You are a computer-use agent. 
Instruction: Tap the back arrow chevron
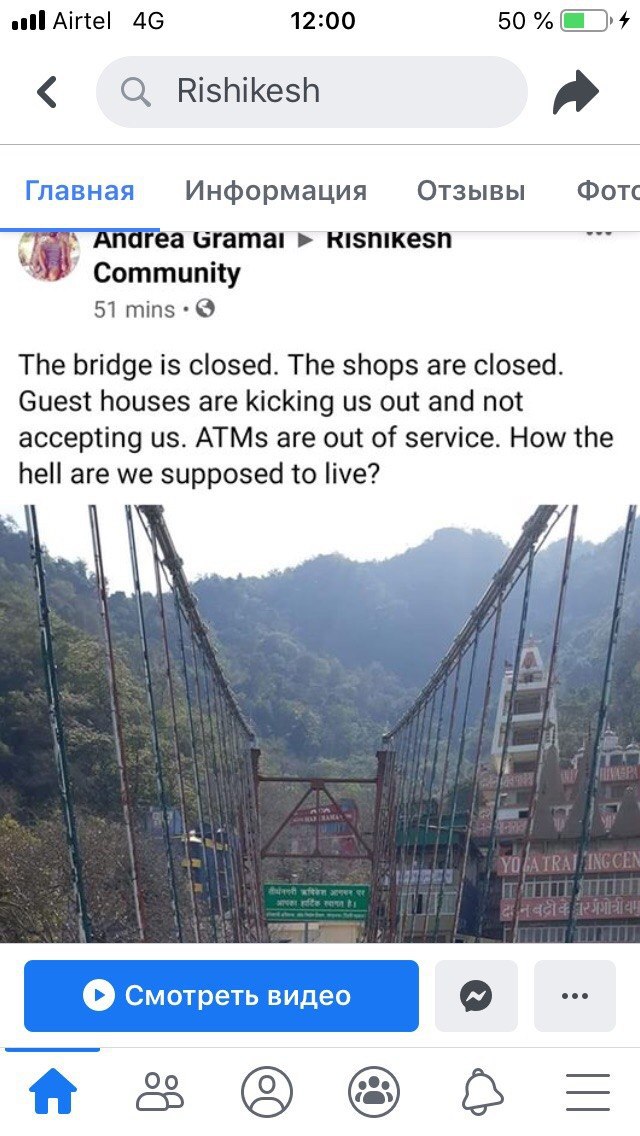tap(47, 92)
